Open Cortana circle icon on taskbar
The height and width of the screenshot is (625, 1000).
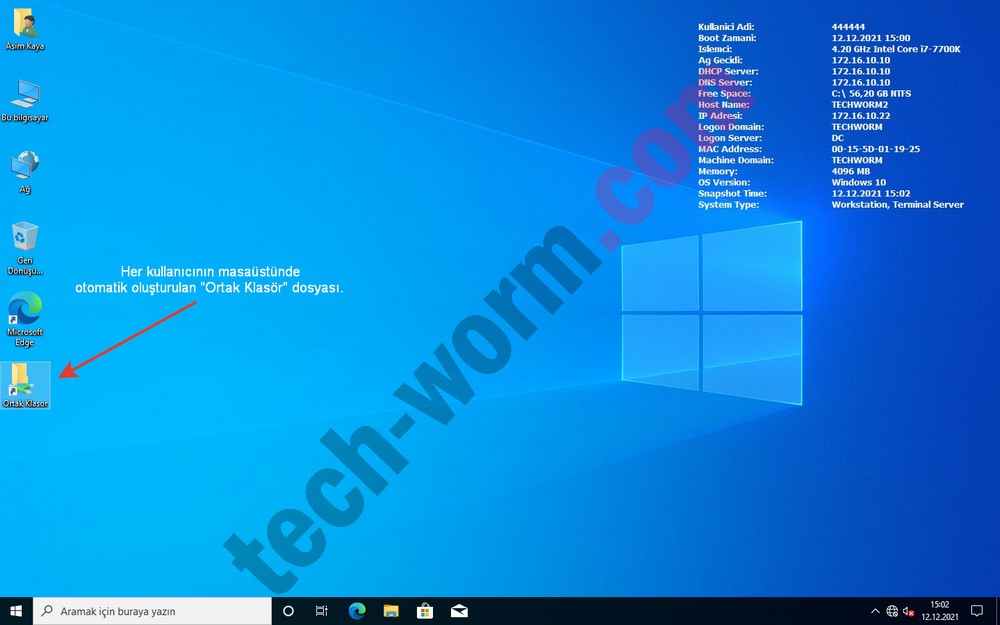(x=288, y=610)
